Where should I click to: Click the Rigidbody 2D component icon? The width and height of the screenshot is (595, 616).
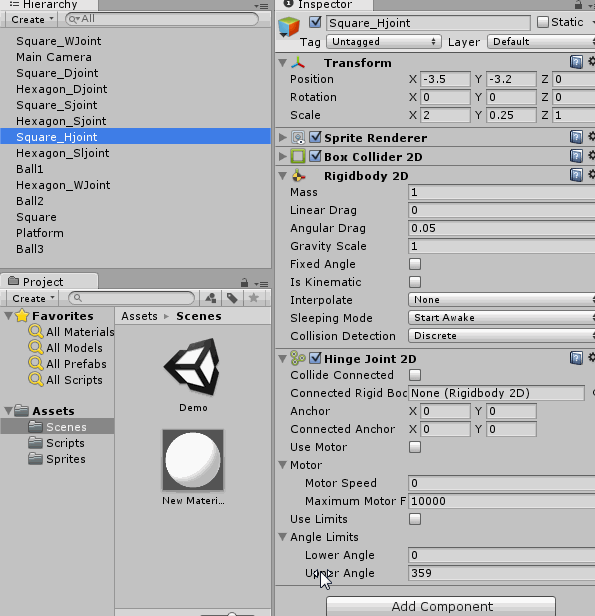point(298,176)
